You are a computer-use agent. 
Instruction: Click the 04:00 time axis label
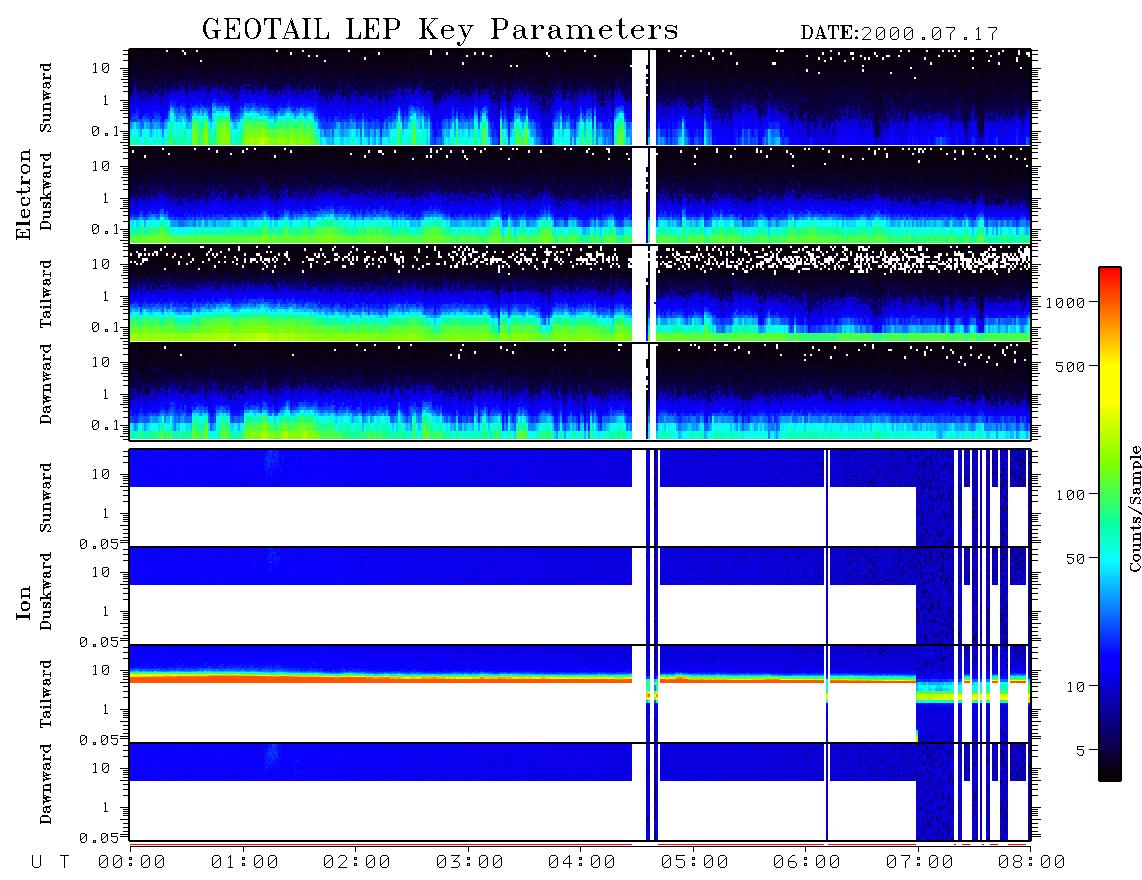582,863
